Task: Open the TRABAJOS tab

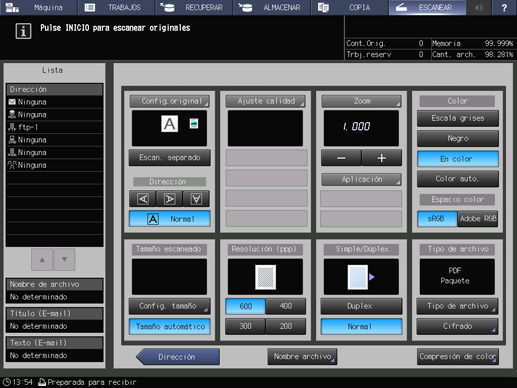Action: [117, 7]
